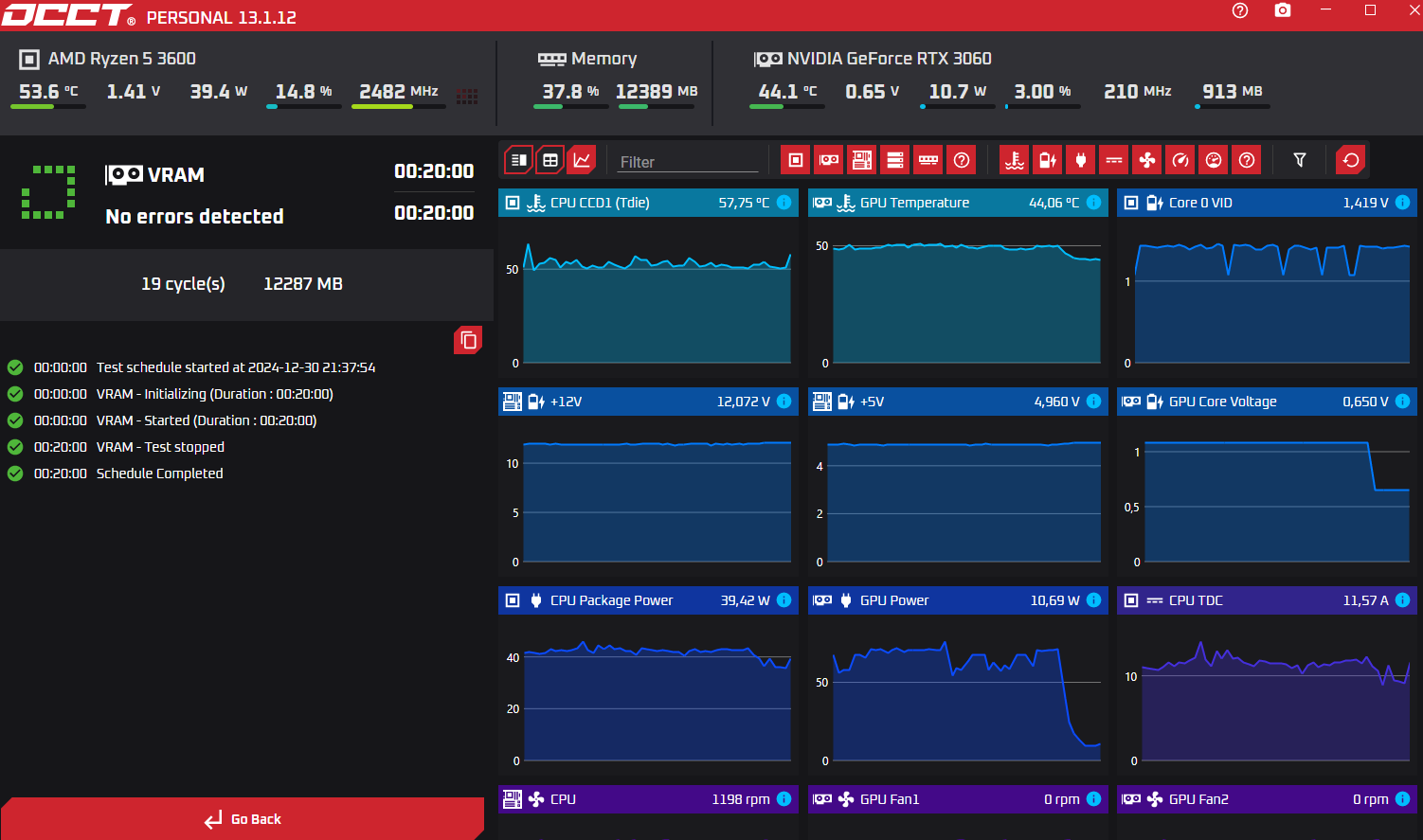1423x840 pixels.
Task: Toggle the current sensor filter
Action: coord(1114,160)
